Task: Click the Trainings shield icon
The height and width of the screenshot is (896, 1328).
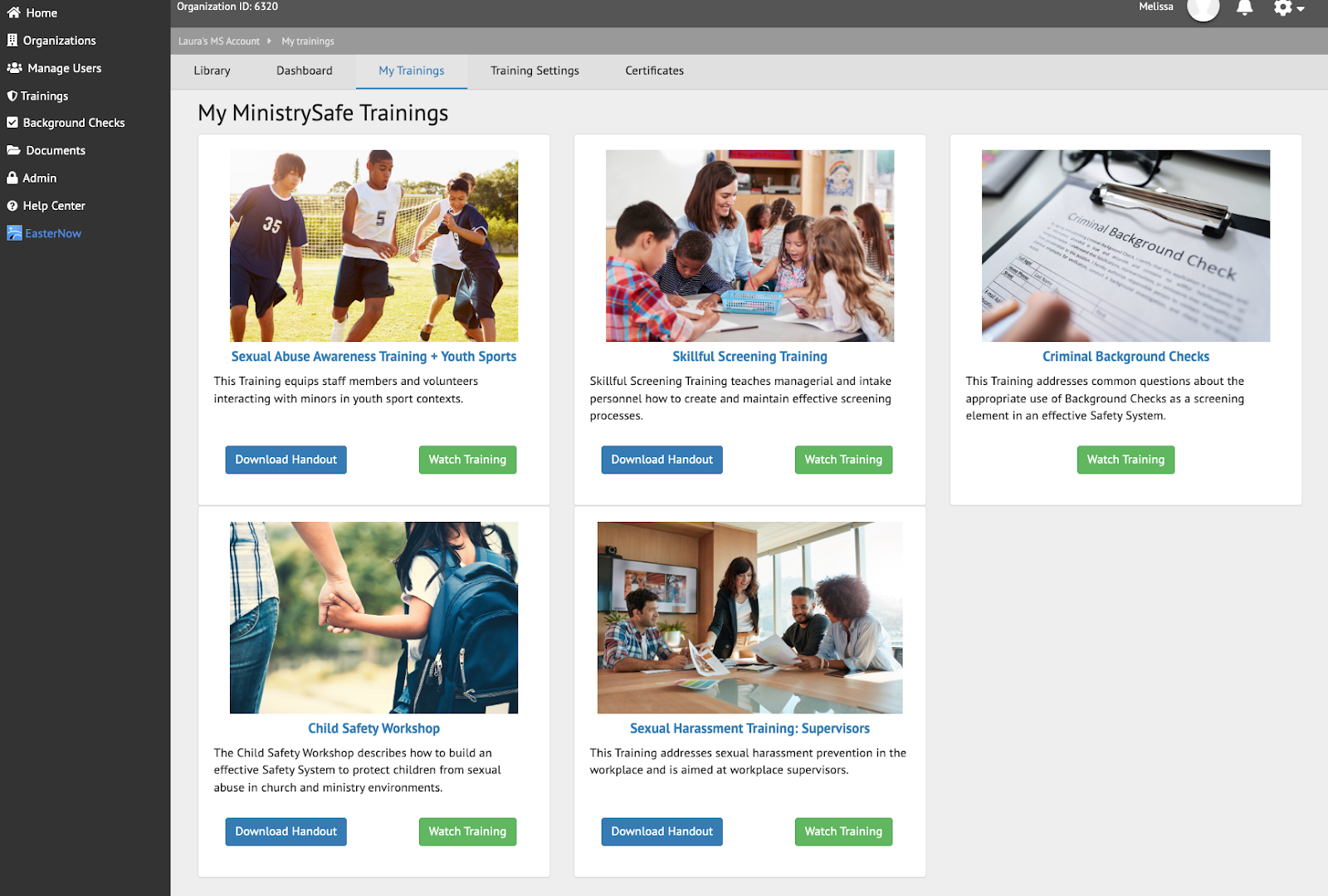Action: click(12, 96)
